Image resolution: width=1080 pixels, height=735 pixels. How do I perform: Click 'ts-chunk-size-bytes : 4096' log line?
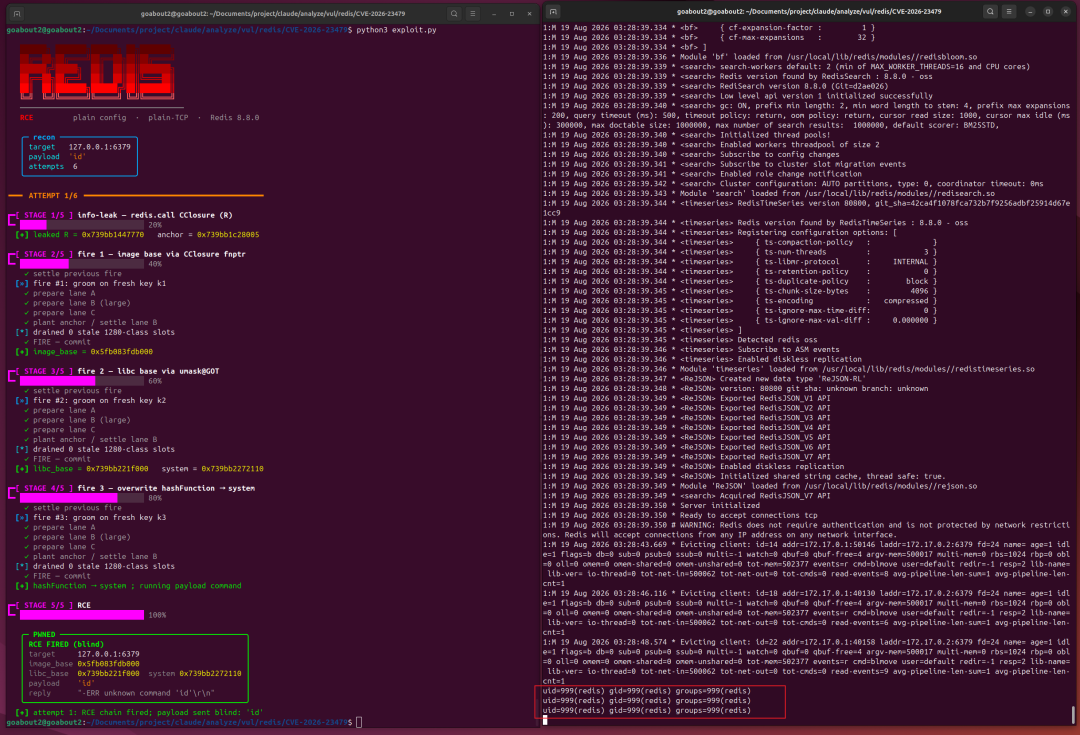pos(740,291)
